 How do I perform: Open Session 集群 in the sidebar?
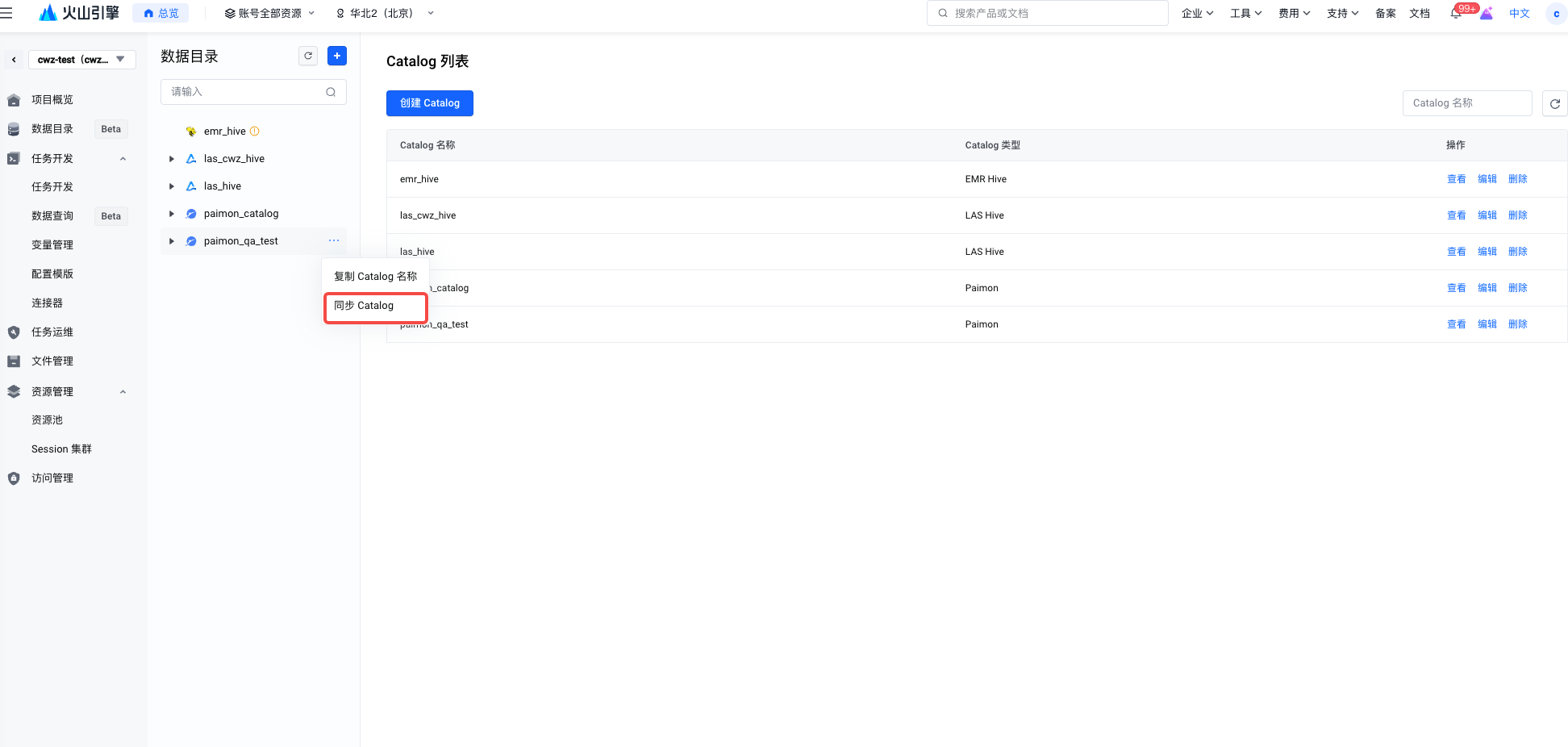click(x=61, y=449)
